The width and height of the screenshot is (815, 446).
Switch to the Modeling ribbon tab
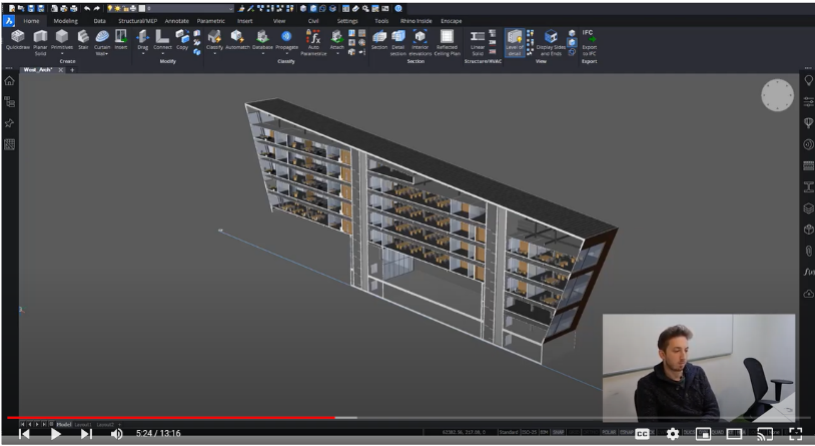click(65, 21)
